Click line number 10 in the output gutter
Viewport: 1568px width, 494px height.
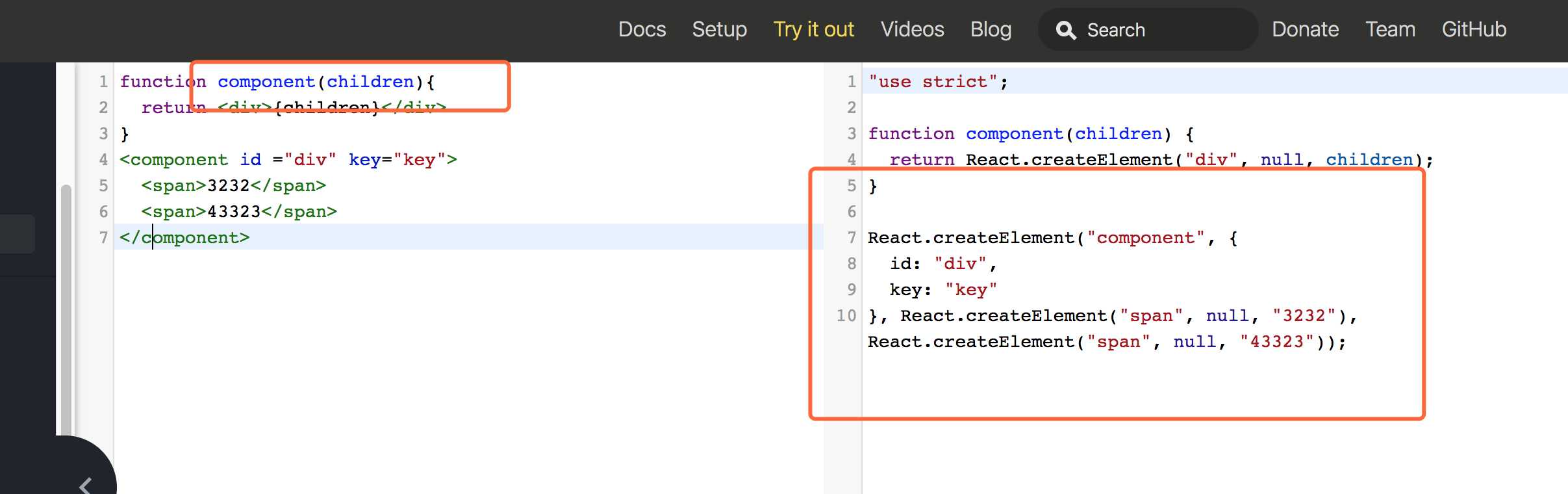click(x=846, y=315)
